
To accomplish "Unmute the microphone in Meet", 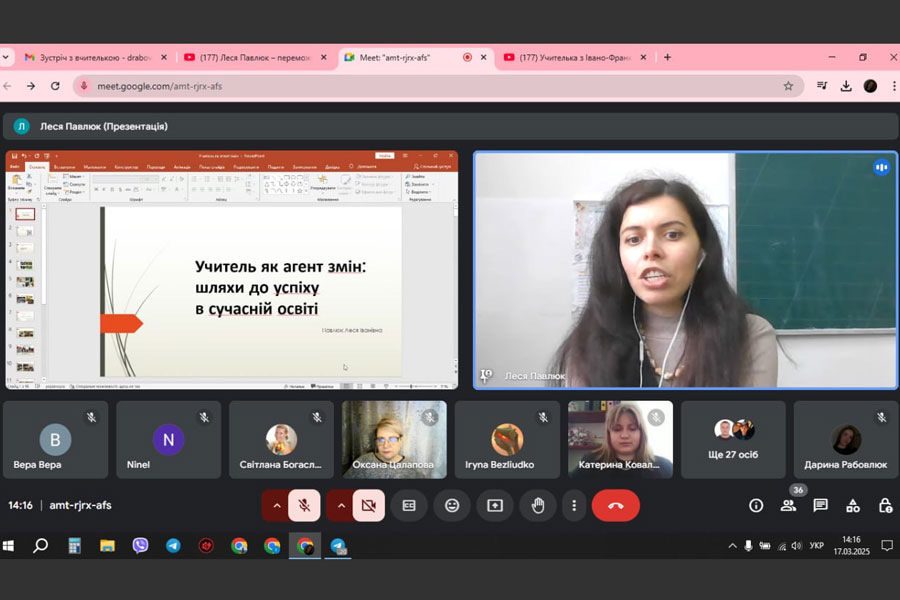I will (x=304, y=506).
